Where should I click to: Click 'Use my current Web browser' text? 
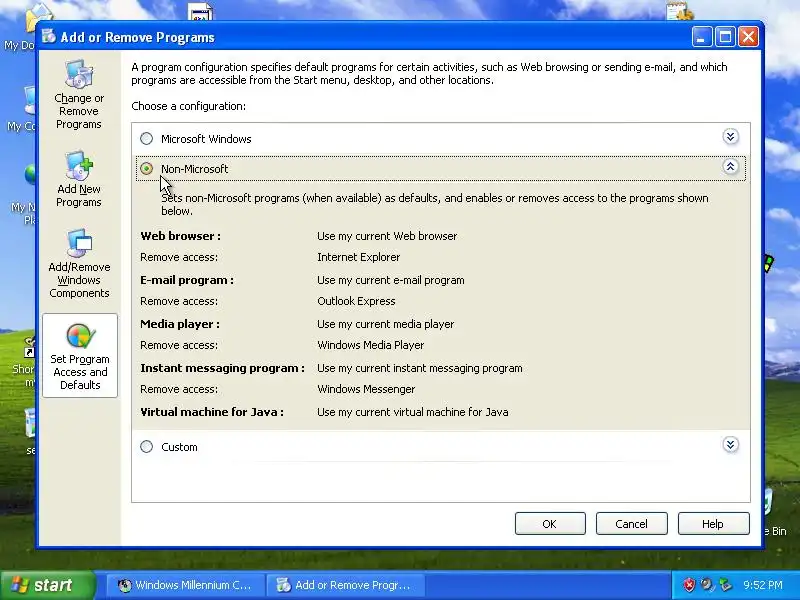[387, 236]
